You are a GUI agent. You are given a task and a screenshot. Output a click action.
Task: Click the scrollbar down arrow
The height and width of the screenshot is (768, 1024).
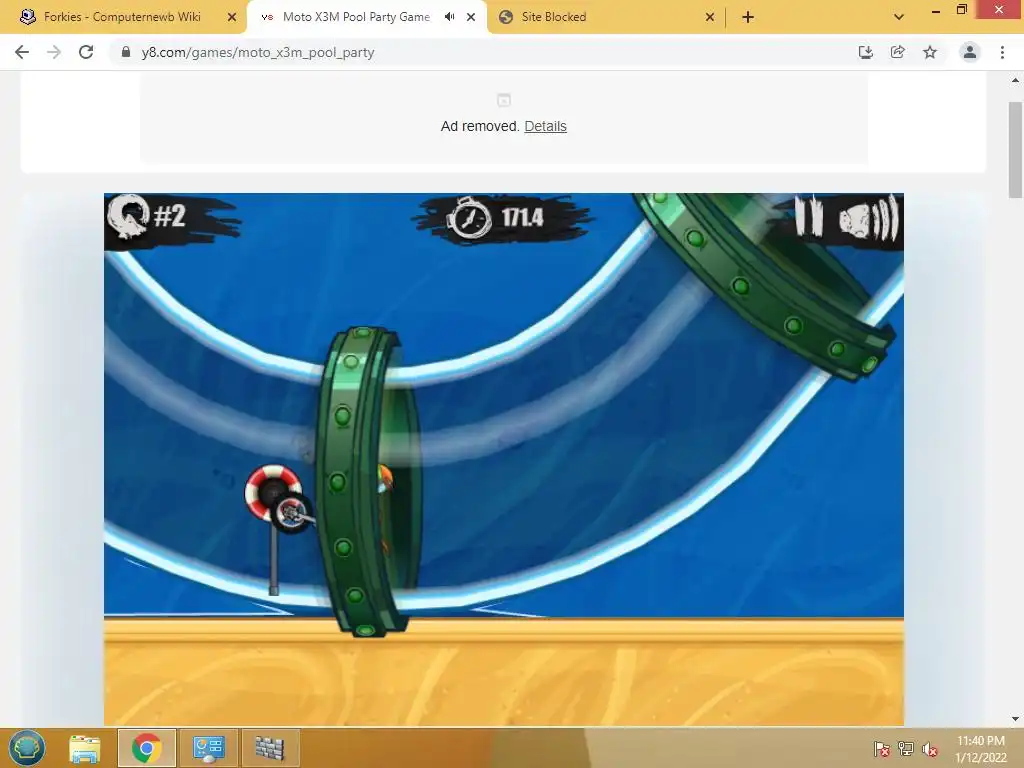(1015, 719)
